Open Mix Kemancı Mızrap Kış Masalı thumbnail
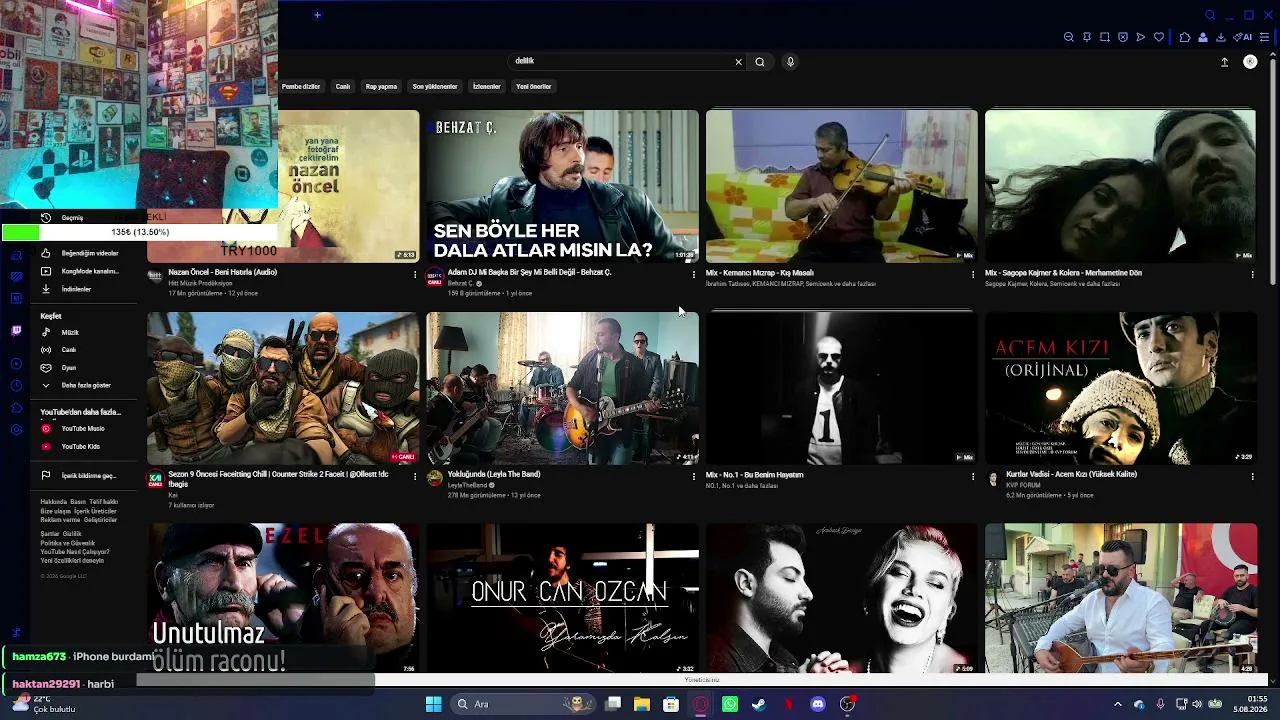The height and width of the screenshot is (720, 1280). [841, 186]
